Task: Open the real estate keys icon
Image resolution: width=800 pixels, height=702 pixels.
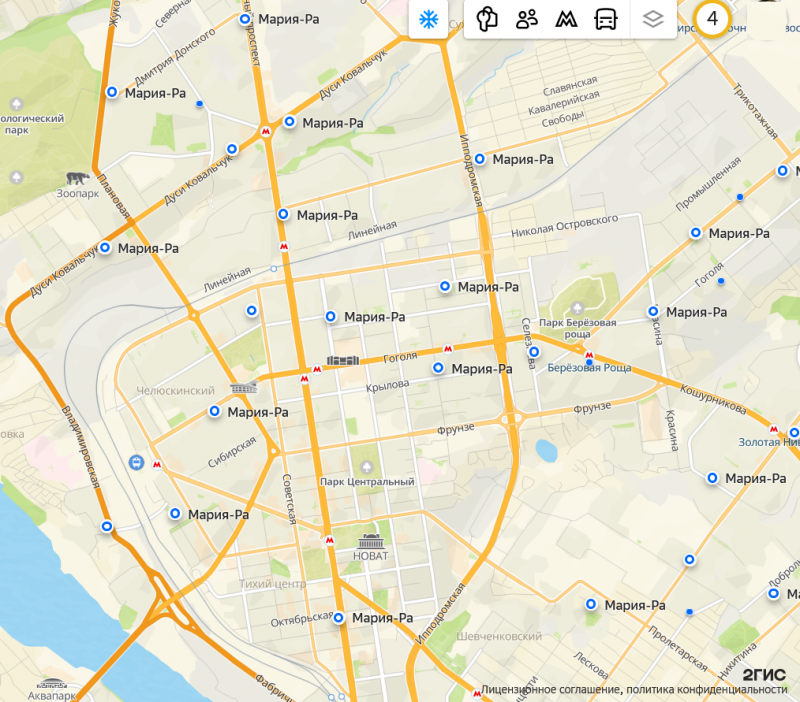Action: [x=487, y=20]
